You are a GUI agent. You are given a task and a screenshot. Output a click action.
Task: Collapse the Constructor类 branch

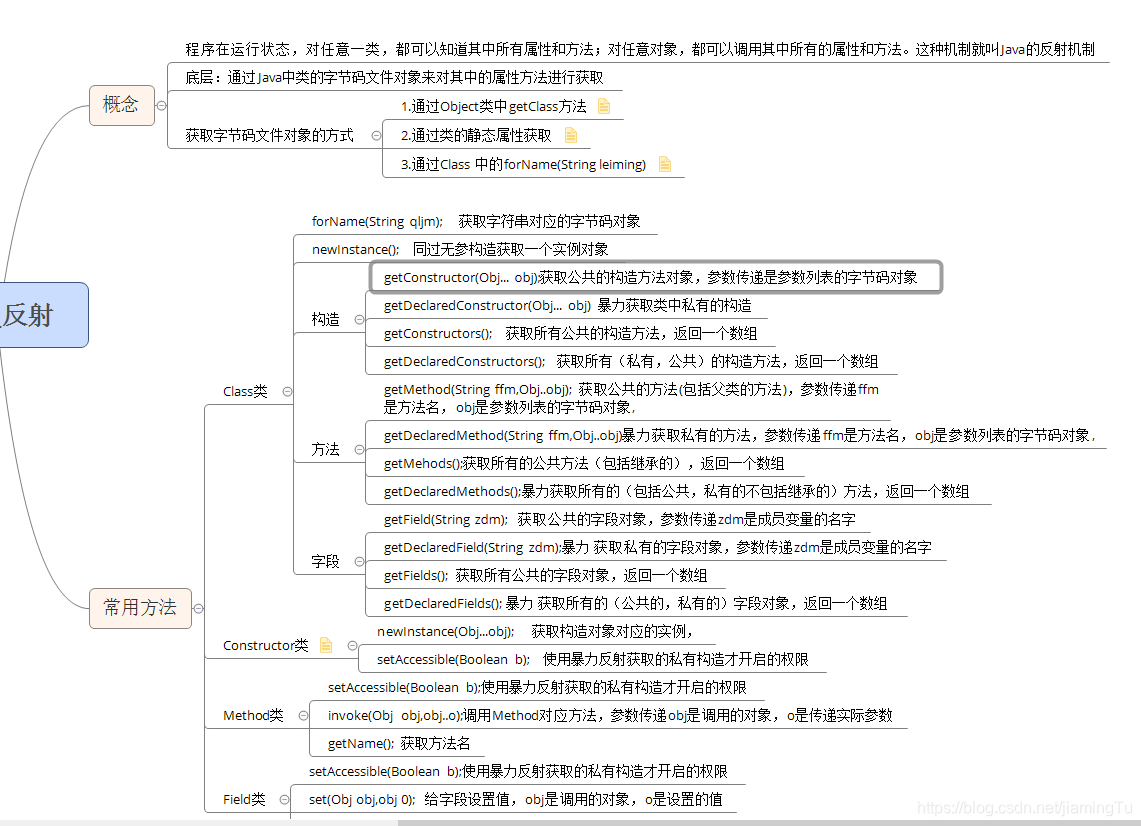352,646
